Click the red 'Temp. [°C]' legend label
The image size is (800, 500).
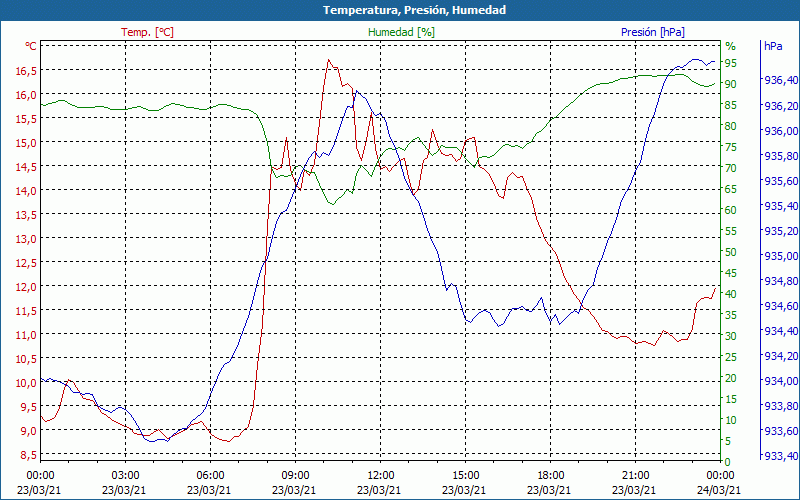pos(147,32)
